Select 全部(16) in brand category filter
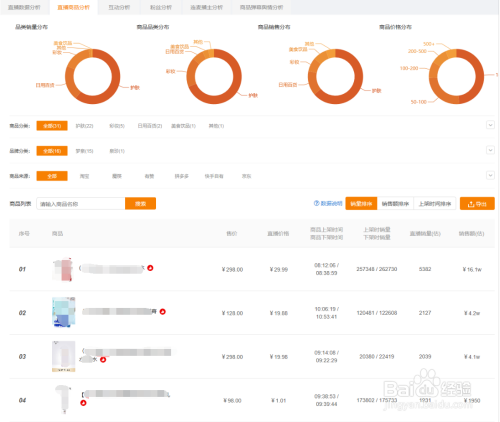500x422 pixels. [52, 151]
